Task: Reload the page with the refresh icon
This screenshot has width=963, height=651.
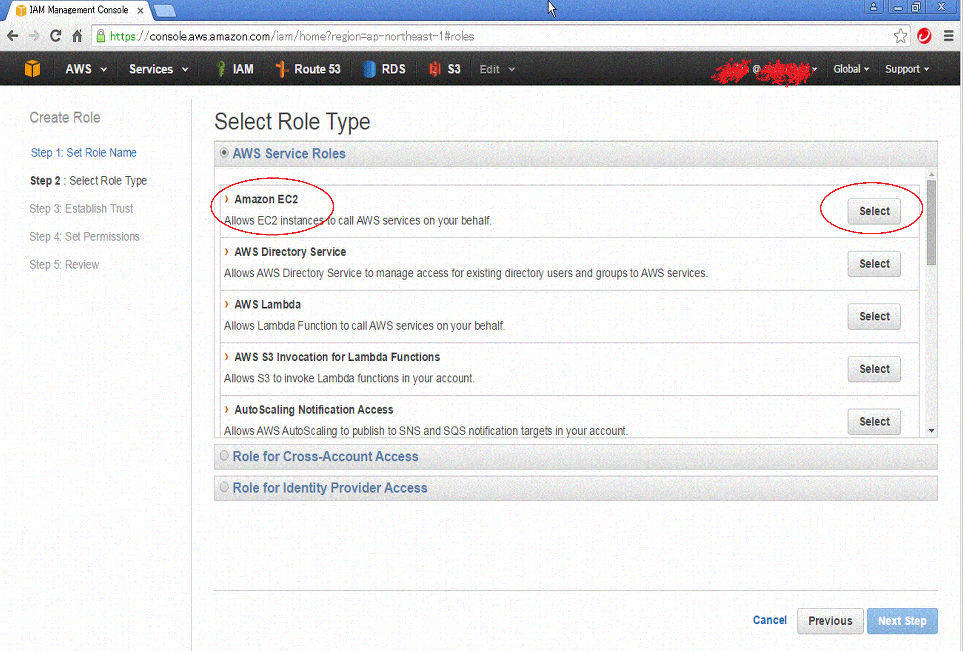Action: [55, 34]
